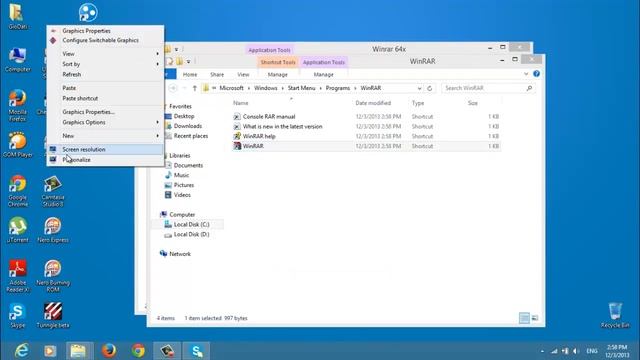
Task: Click the Programs breadcrumb in address bar
Action: point(338,88)
